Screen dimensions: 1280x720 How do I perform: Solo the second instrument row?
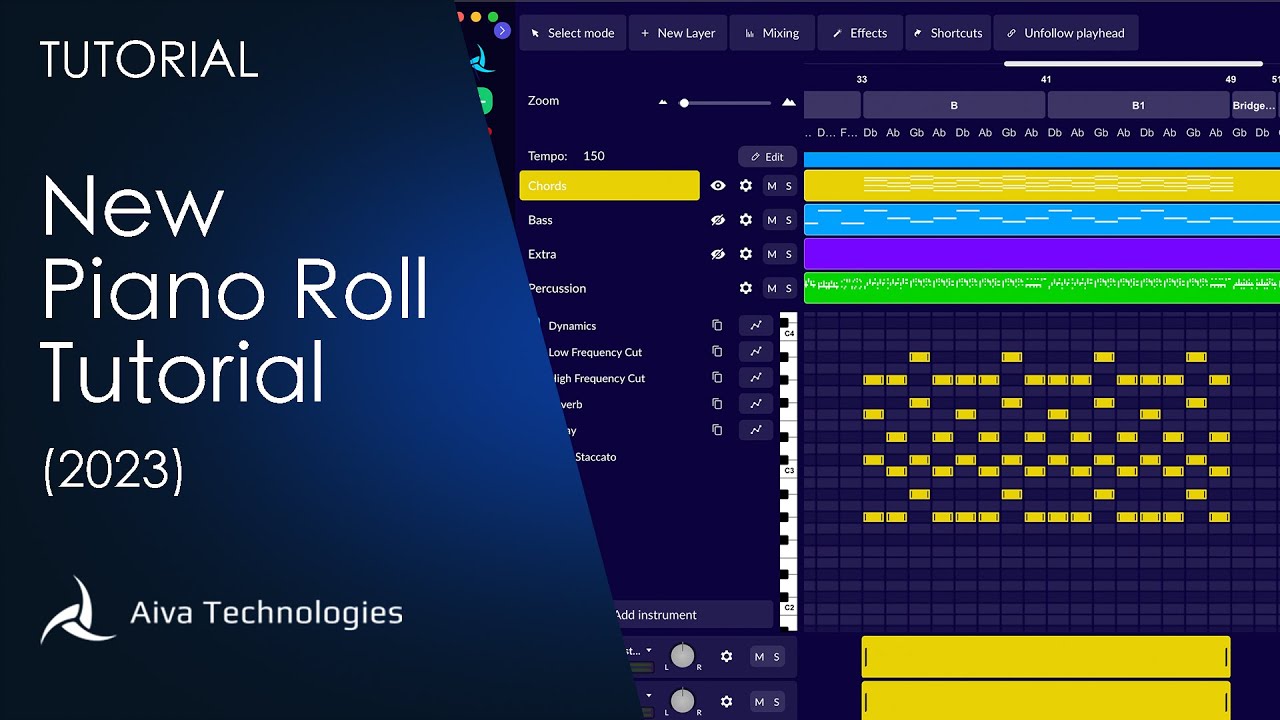[776, 702]
